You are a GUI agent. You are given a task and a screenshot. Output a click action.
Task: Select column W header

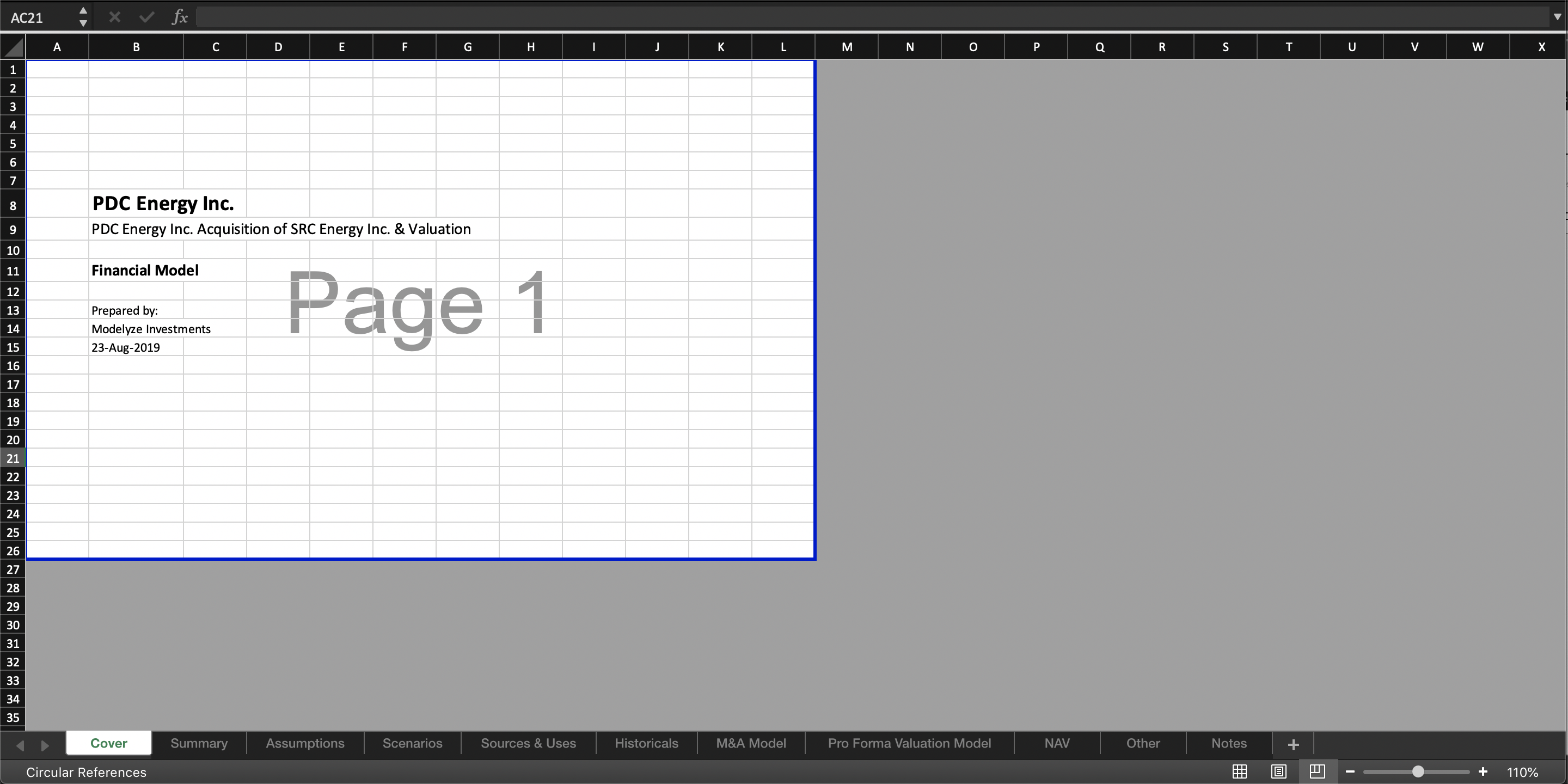pyautogui.click(x=1478, y=47)
